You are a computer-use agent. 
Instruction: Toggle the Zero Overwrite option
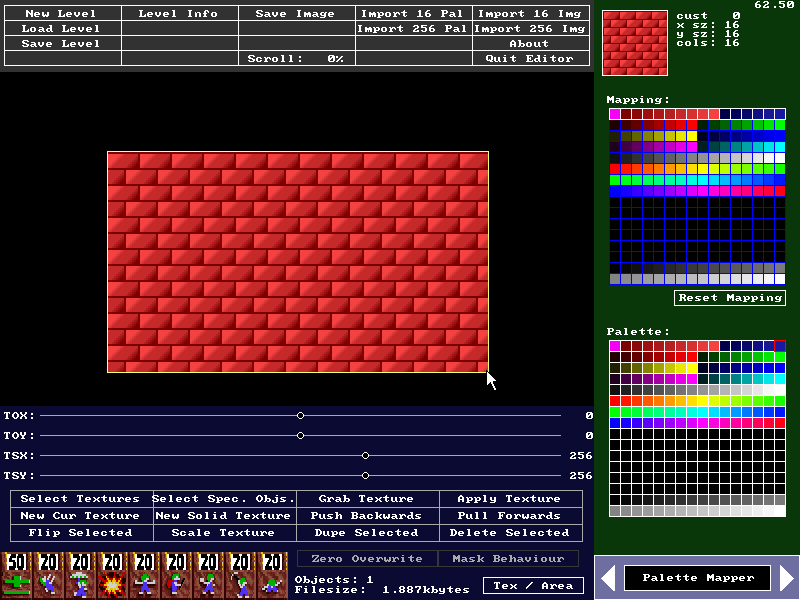click(367, 559)
